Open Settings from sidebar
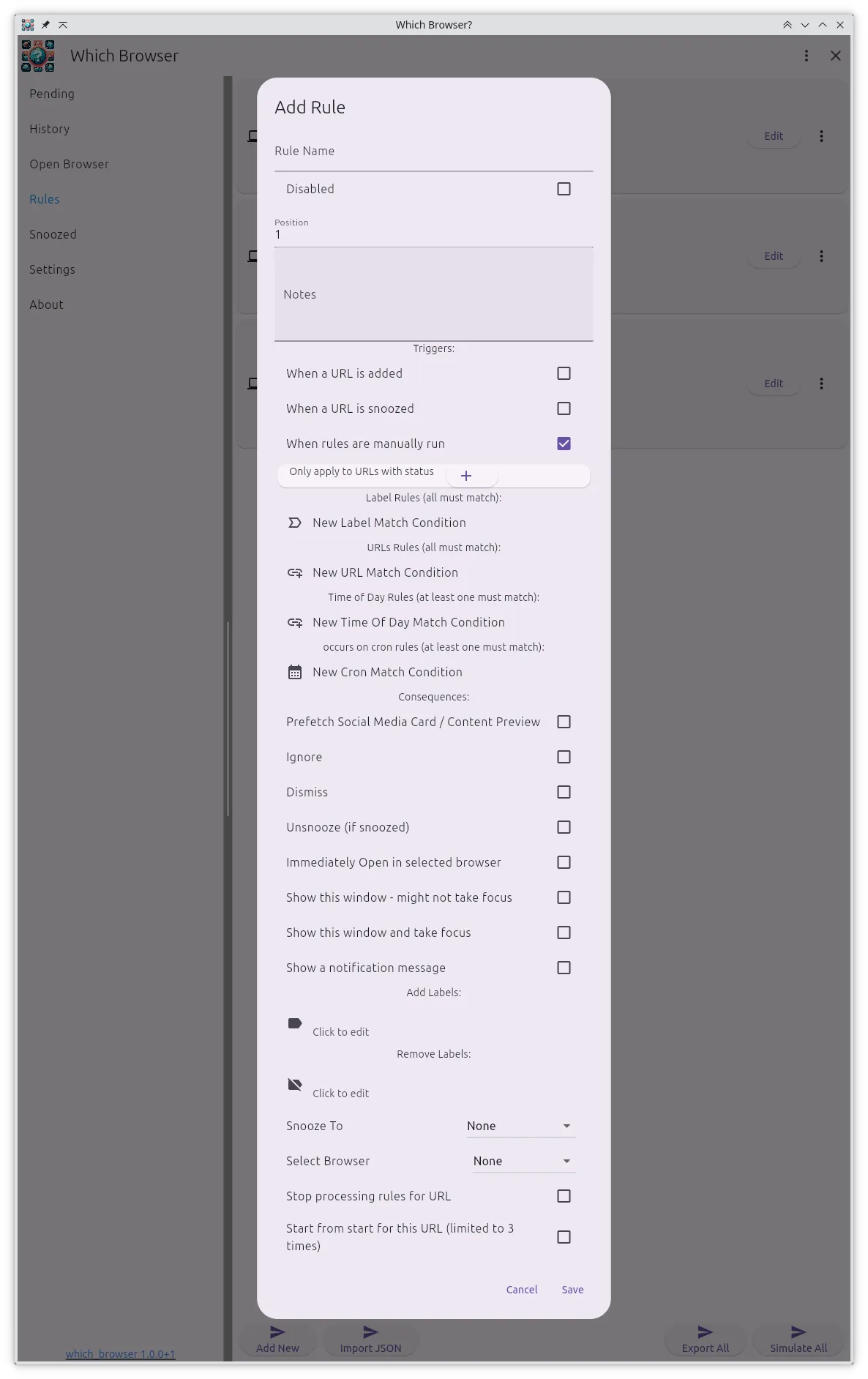The width and height of the screenshot is (868, 1379). 52,269
